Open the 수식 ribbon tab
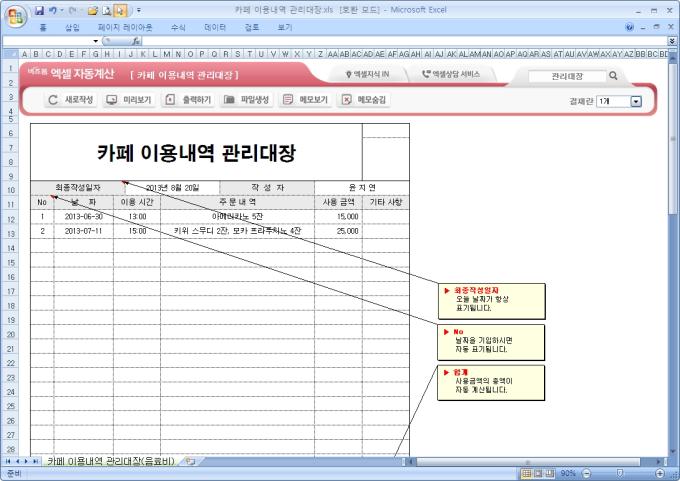680x481 pixels. [178, 27]
